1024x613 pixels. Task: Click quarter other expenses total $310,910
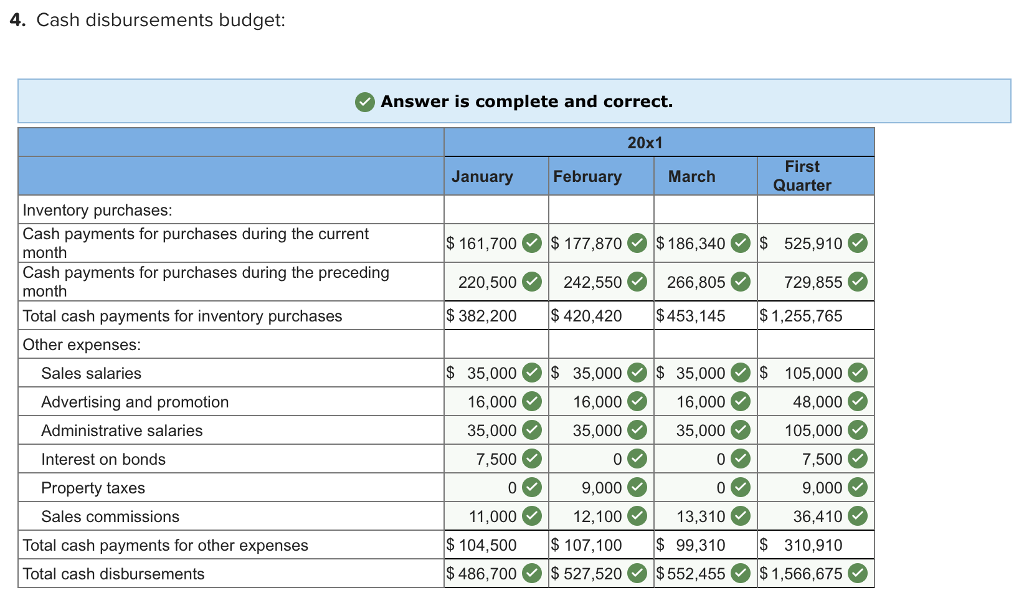pyautogui.click(x=801, y=545)
